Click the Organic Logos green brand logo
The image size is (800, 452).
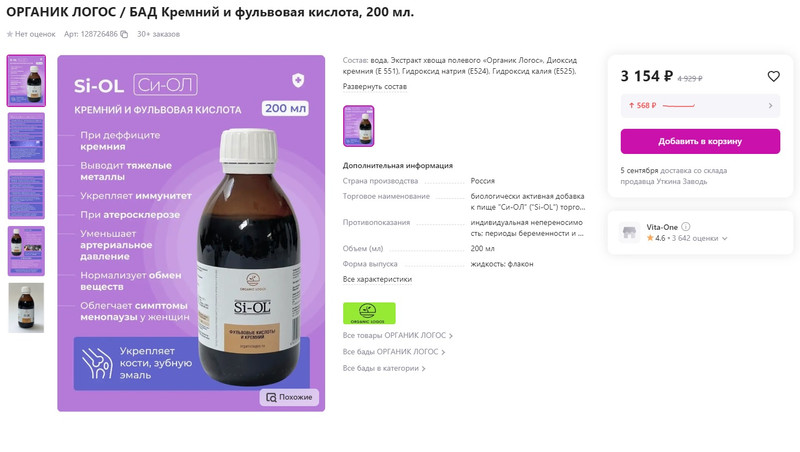pos(369,313)
